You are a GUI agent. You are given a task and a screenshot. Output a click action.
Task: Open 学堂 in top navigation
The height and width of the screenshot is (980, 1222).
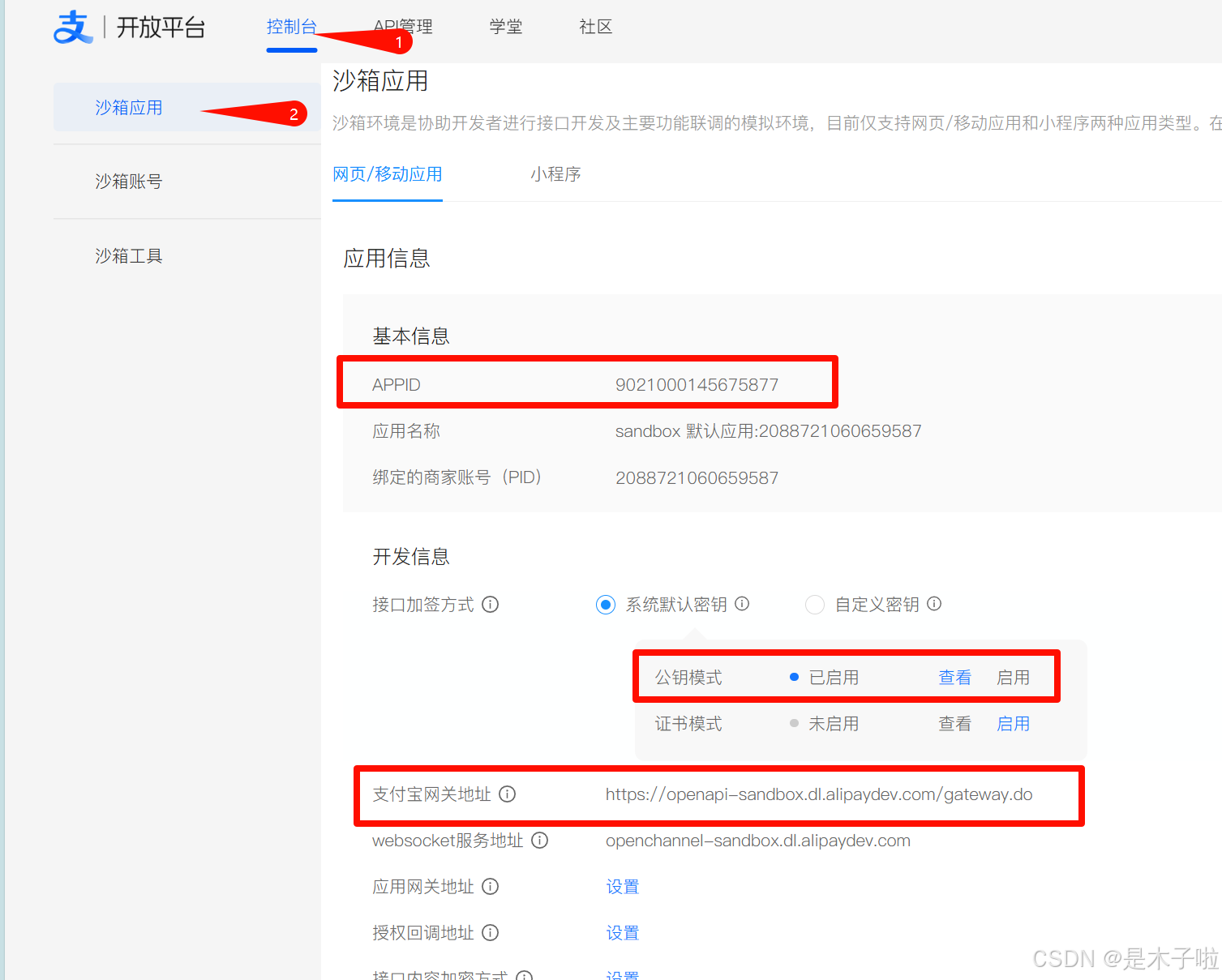pyautogui.click(x=506, y=27)
